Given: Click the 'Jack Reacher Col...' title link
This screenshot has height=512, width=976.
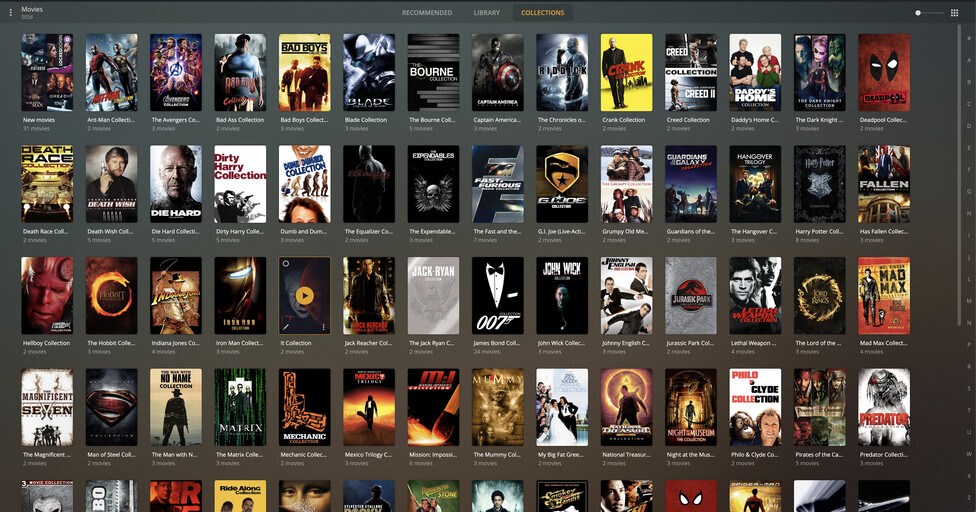Looking at the screenshot, I should pyautogui.click(x=368, y=343).
